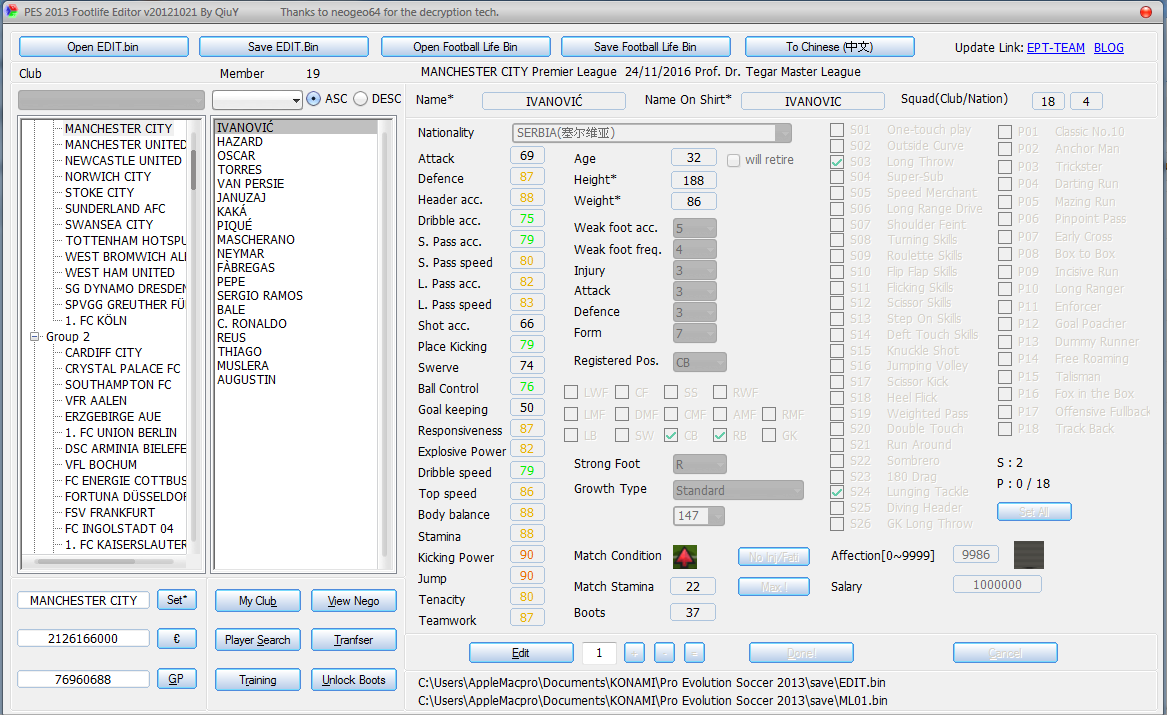
Task: Click the Unlock Boots button
Action: 354,679
